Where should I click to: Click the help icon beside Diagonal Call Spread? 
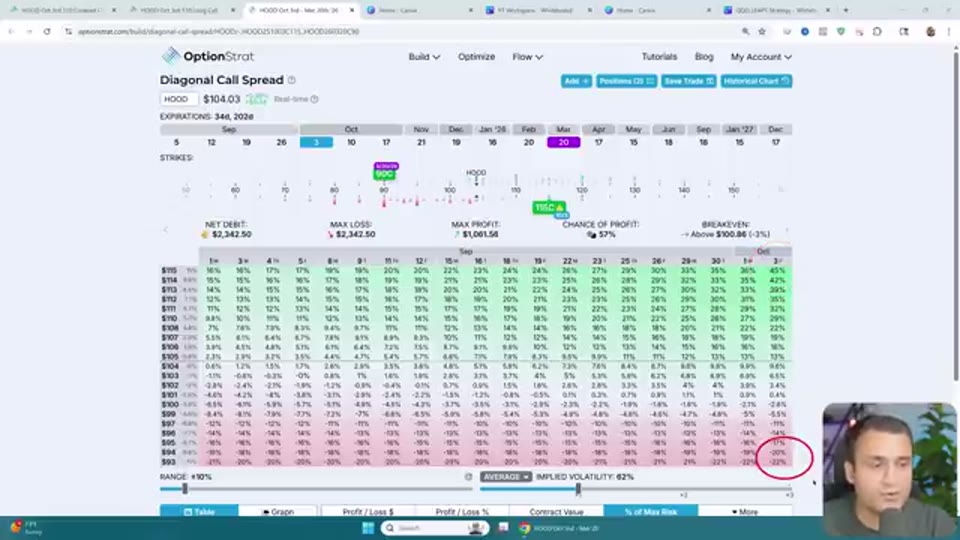[292, 80]
